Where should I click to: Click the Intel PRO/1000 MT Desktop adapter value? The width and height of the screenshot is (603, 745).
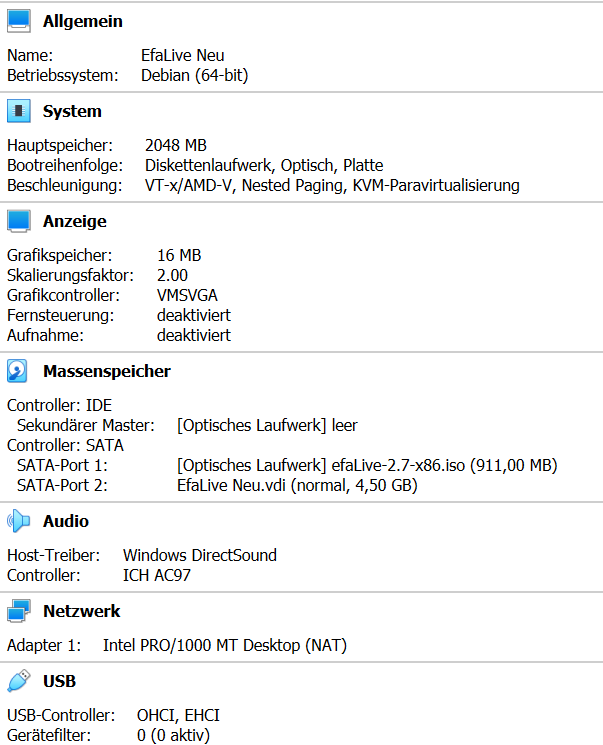(x=225, y=645)
